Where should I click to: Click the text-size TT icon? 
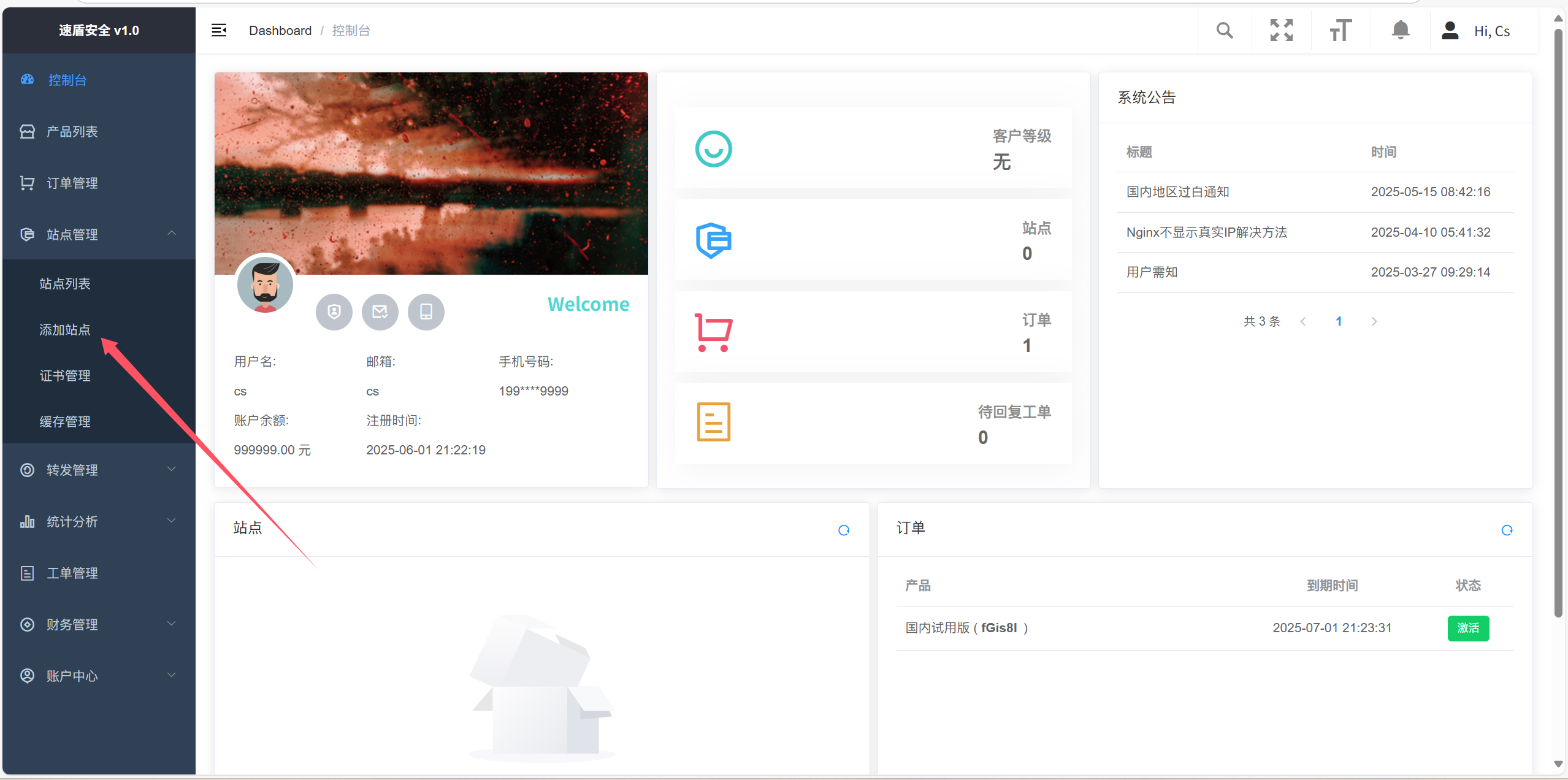tap(1339, 30)
